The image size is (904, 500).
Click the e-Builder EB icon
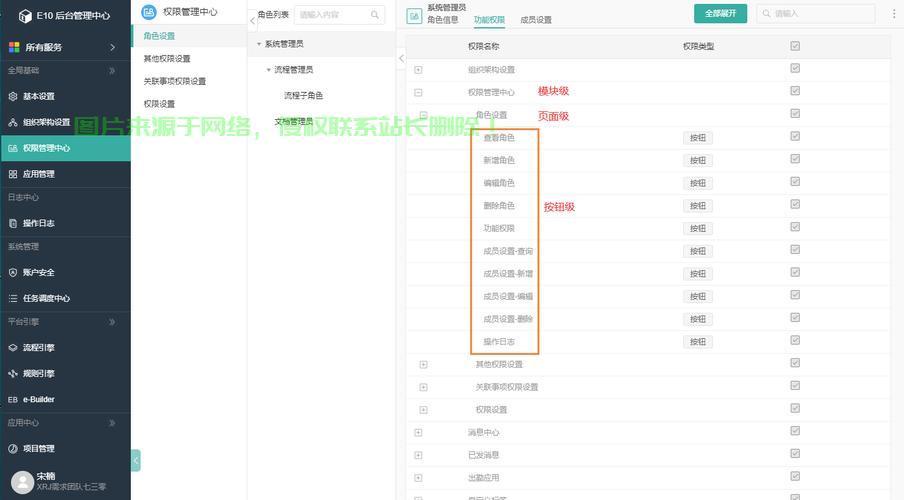13,400
